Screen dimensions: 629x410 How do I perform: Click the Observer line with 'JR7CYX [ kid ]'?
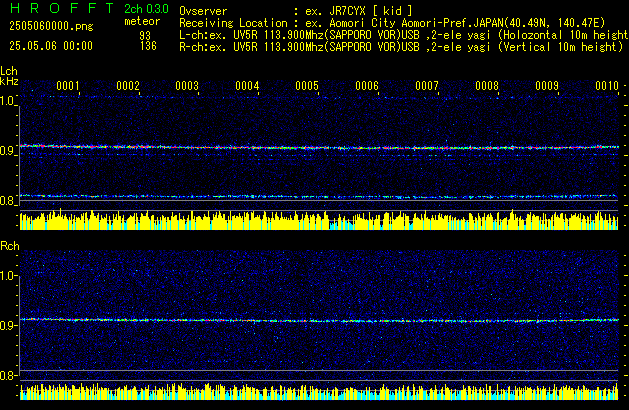click(x=296, y=11)
